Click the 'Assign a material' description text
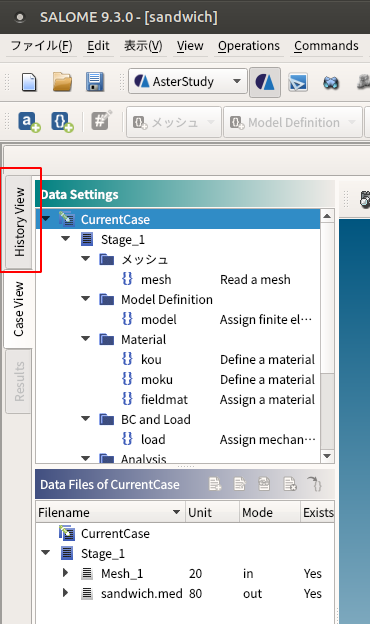 tap(267, 399)
